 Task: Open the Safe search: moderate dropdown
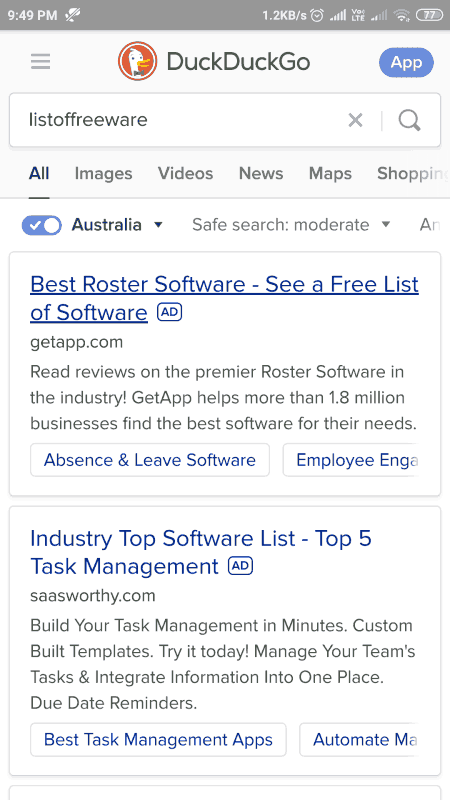tap(291, 224)
